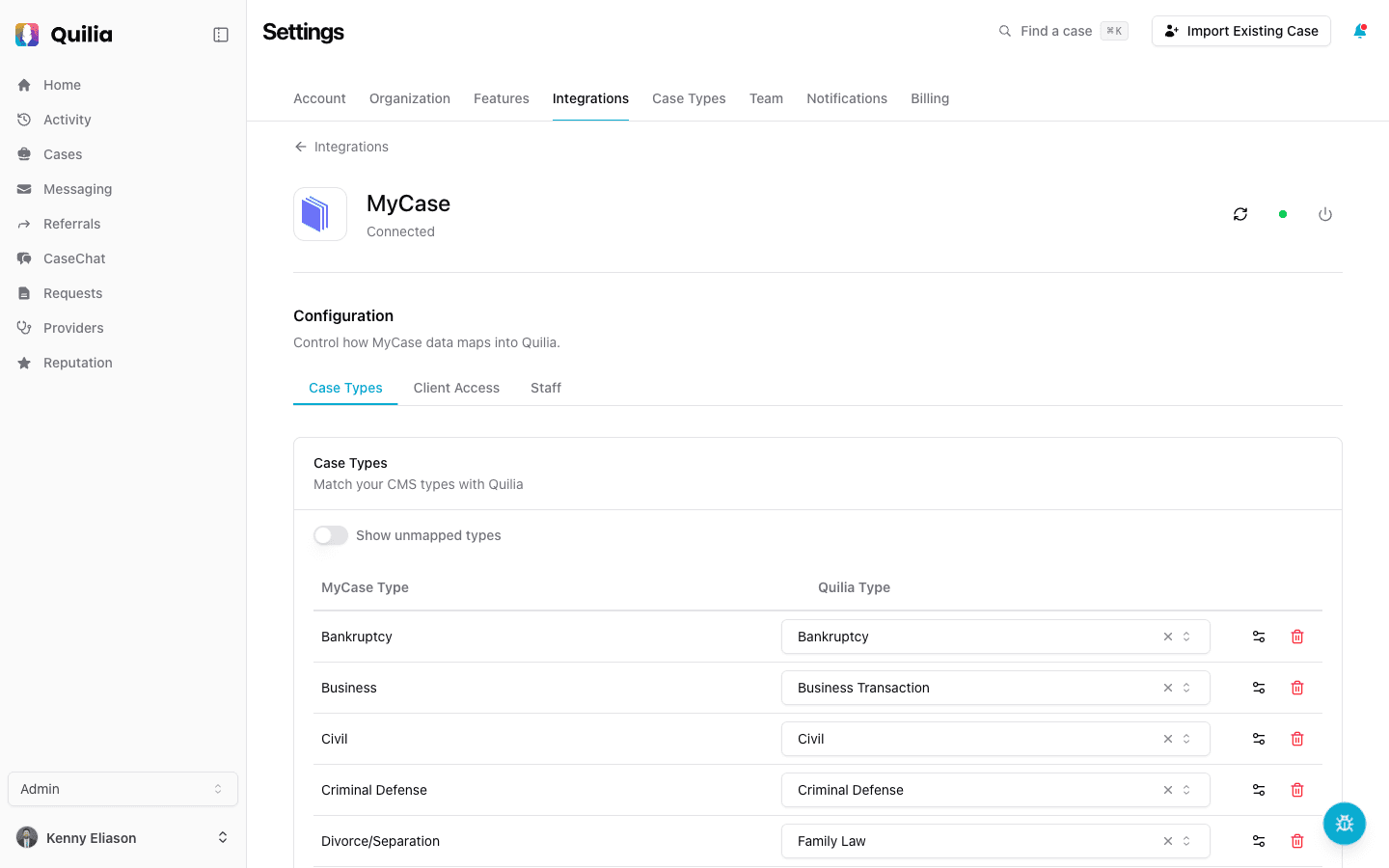Screen dimensions: 1389x868
Task: Click the MyCase disconnect power icon
Action: pyautogui.click(x=1325, y=214)
